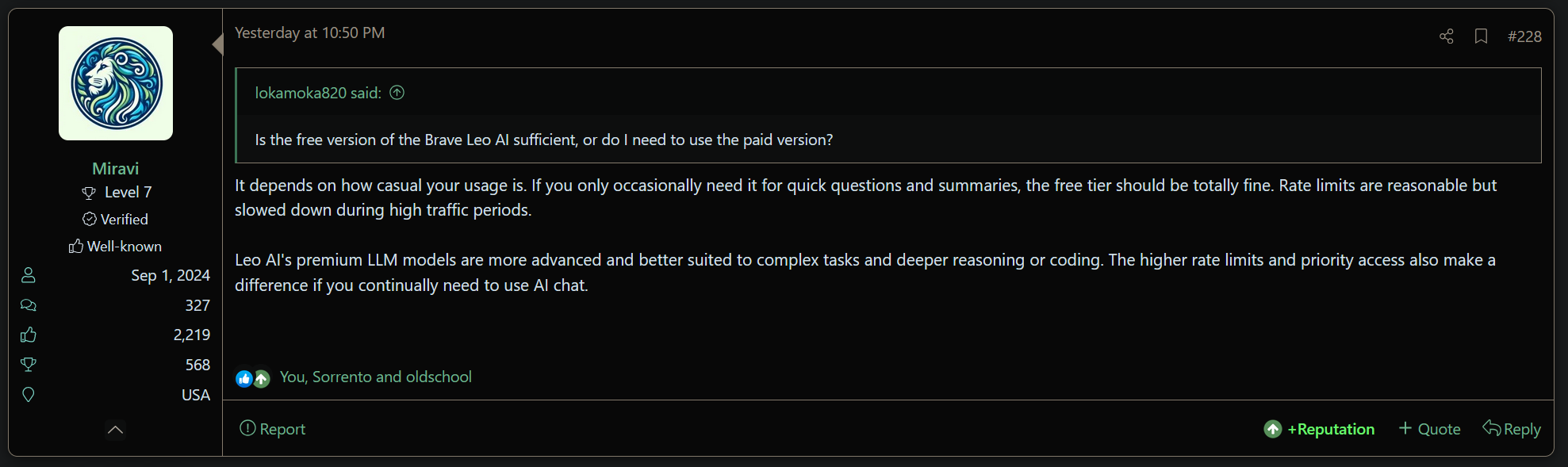Open Miravi's profile username link

(115, 168)
